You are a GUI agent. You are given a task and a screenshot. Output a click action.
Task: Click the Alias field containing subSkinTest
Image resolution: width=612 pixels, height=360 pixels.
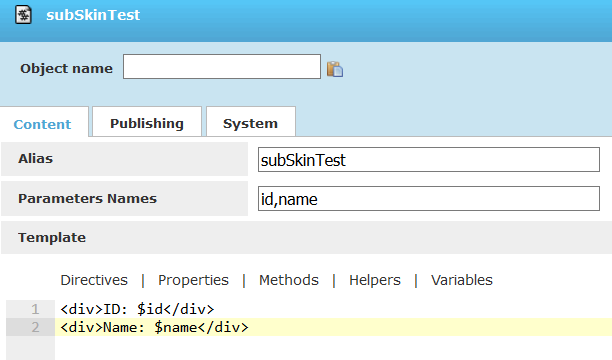(x=429, y=159)
